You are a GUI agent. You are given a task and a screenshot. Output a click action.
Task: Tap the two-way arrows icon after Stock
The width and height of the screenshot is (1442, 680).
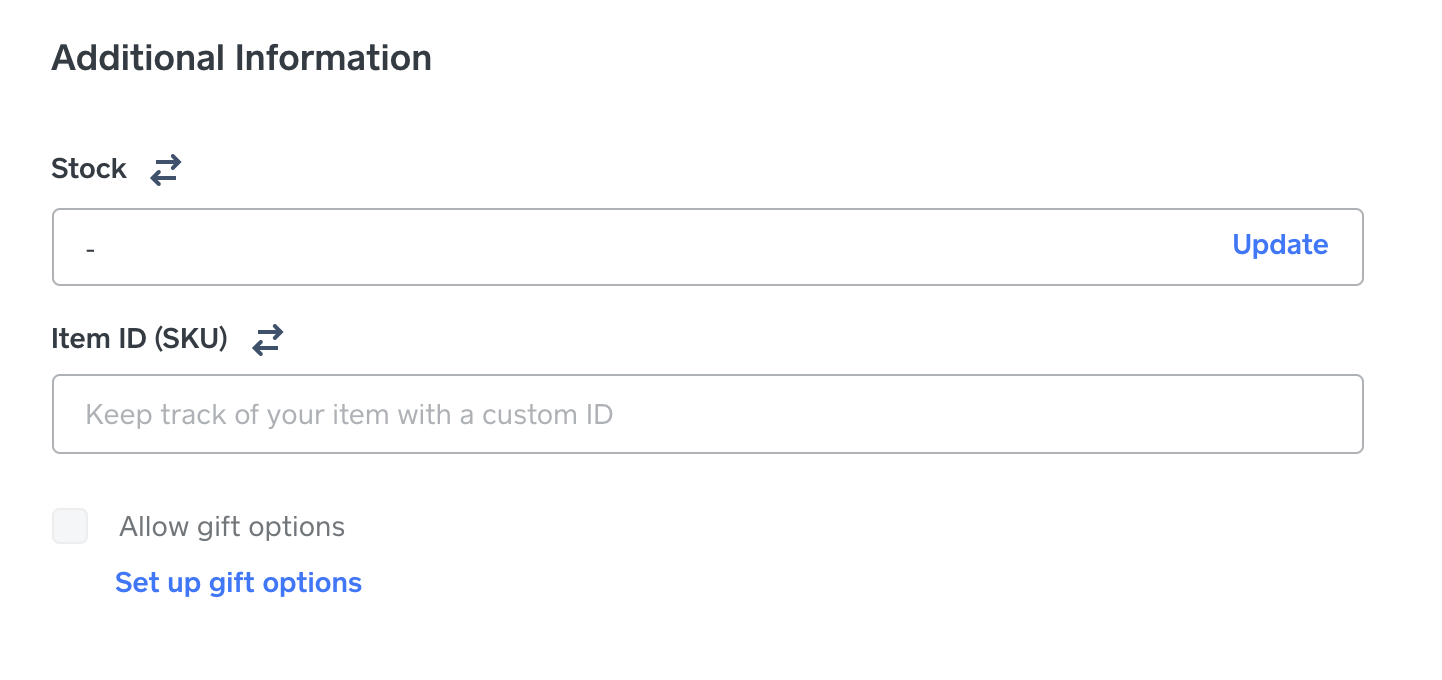coord(165,169)
